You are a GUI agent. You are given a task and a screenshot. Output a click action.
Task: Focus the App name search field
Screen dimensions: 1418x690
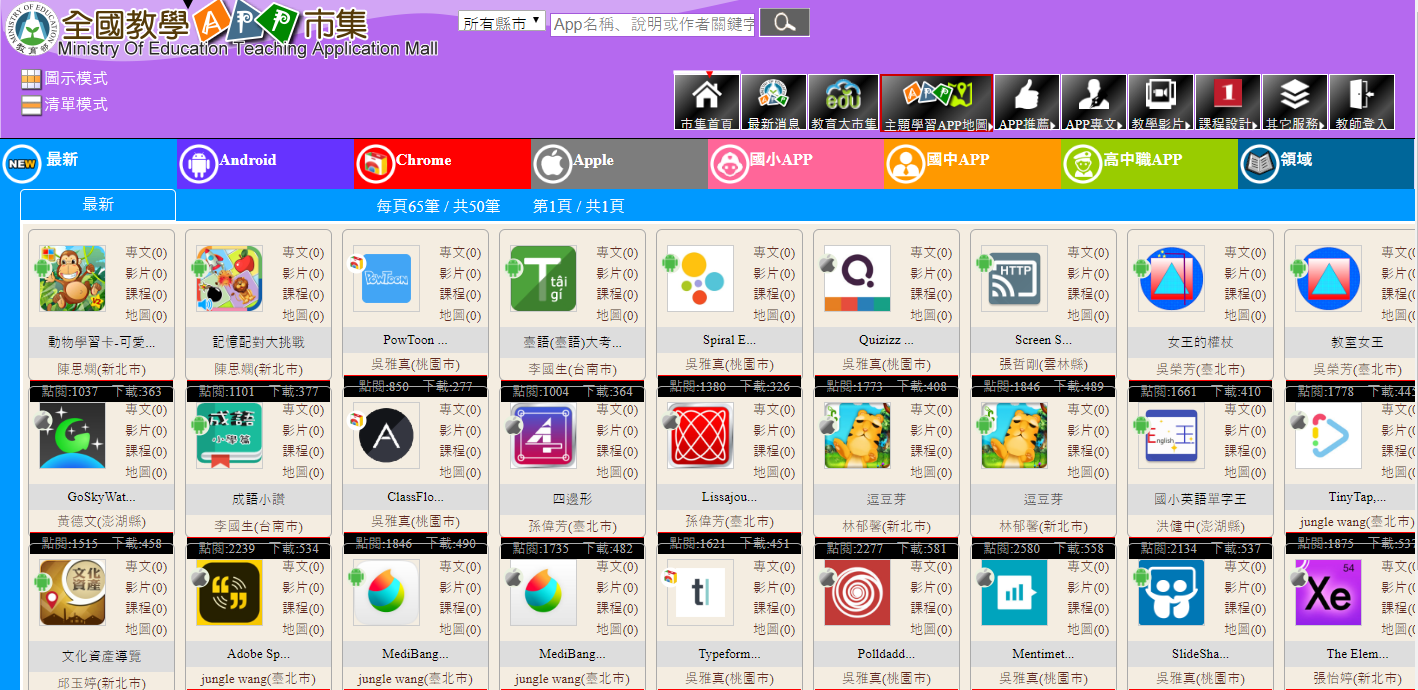tap(653, 24)
